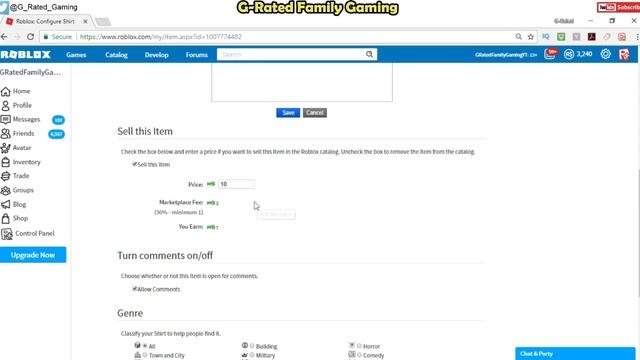Image resolution: width=640 pixels, height=360 pixels.
Task: Open the friends count badge
Action: pos(56,134)
